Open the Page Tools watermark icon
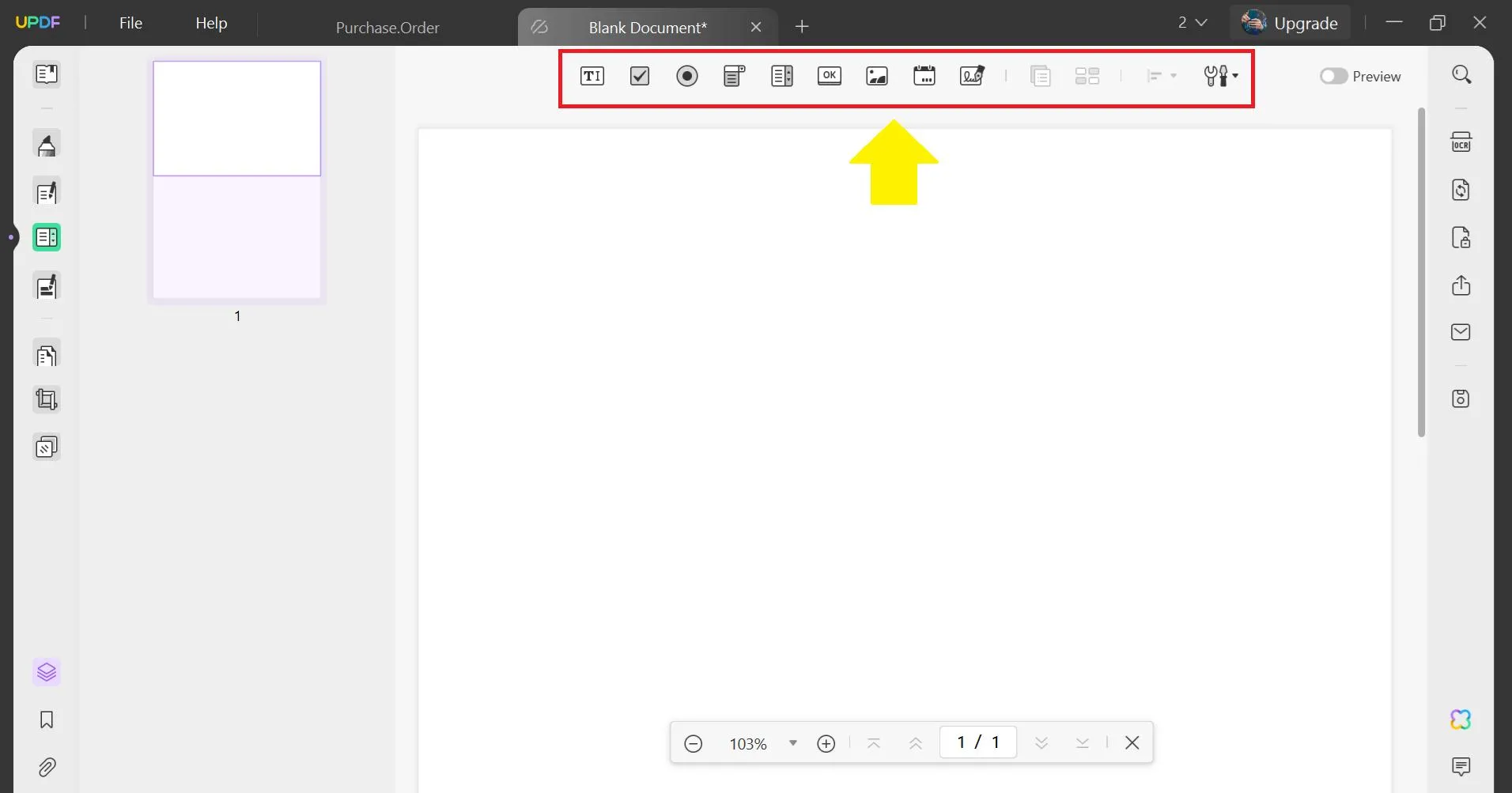The height and width of the screenshot is (793, 1512). point(47,447)
